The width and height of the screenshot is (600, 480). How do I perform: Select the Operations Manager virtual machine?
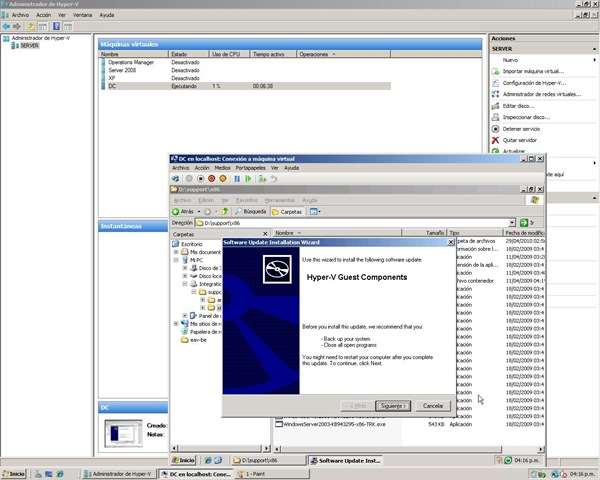click(x=131, y=62)
